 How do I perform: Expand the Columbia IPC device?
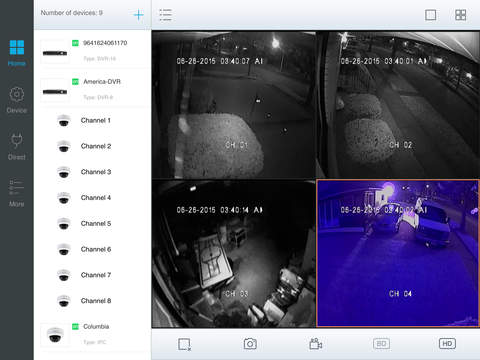92,334
